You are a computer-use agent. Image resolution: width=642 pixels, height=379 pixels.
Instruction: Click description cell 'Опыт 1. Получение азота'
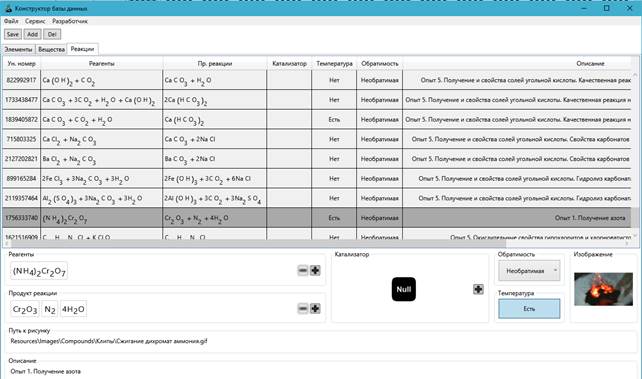(517, 218)
